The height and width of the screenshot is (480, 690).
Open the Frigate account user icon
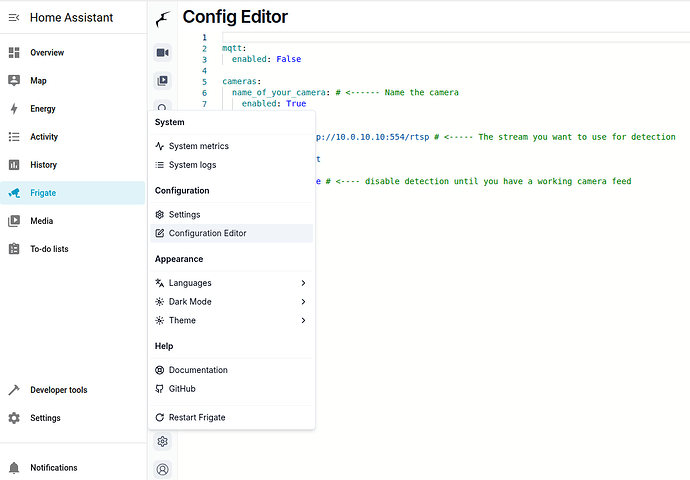163,468
